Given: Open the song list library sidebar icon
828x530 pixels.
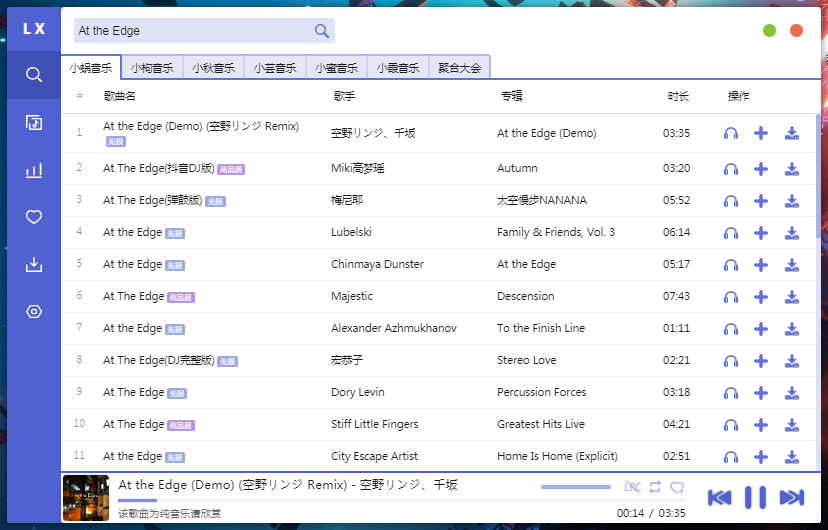Looking at the screenshot, I should (34, 122).
